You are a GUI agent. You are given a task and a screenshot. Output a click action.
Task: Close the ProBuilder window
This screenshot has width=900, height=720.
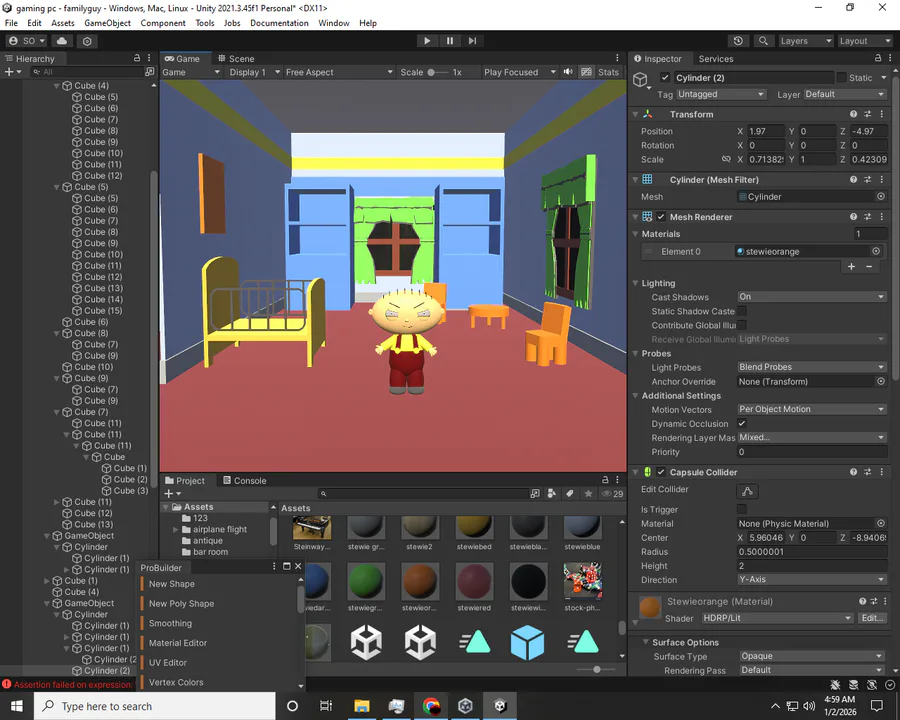[x=298, y=567]
